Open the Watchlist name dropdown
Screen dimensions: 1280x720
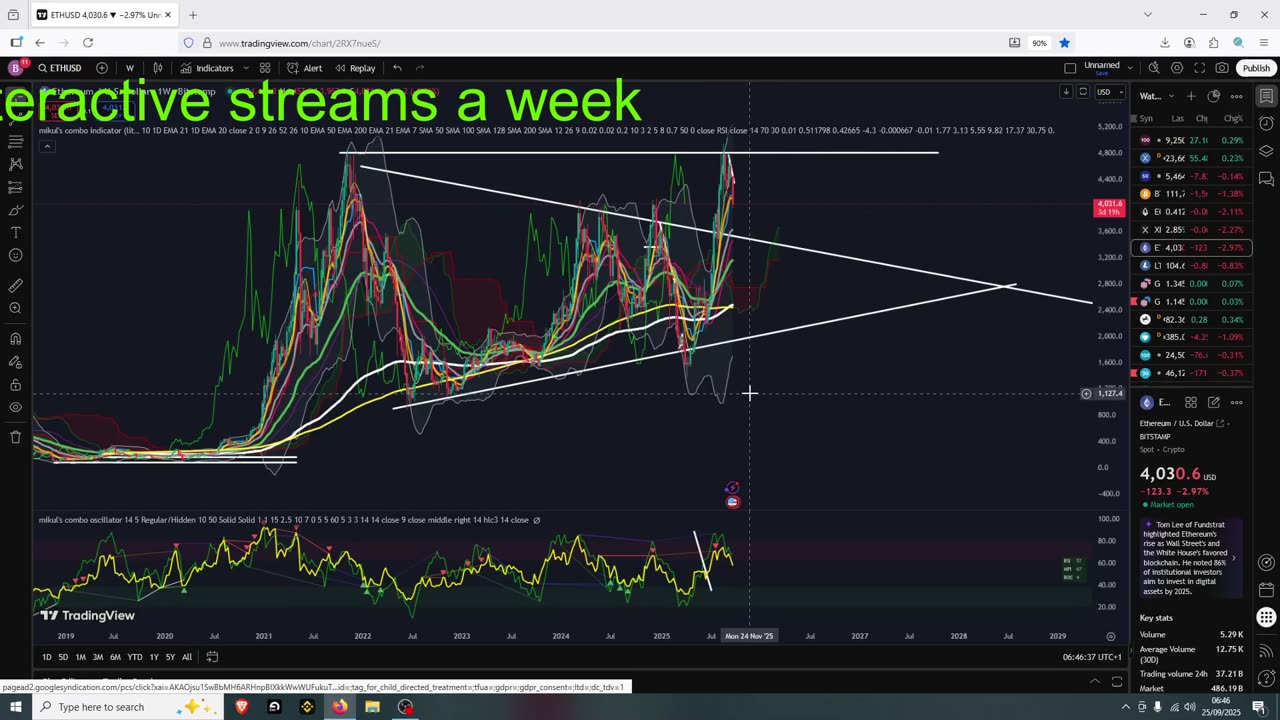click(x=1155, y=96)
